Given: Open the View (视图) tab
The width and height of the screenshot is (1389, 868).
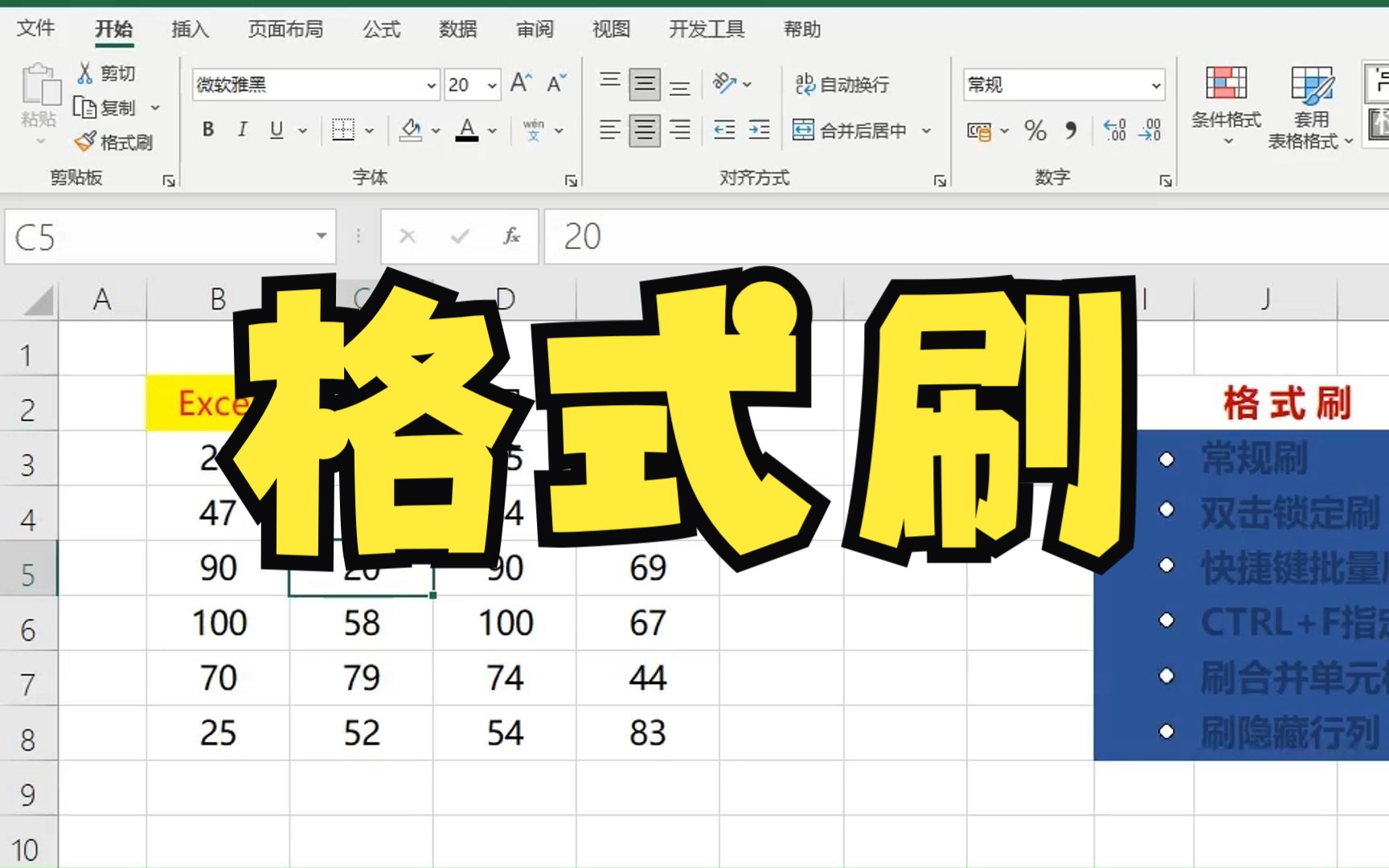Looking at the screenshot, I should [x=611, y=29].
